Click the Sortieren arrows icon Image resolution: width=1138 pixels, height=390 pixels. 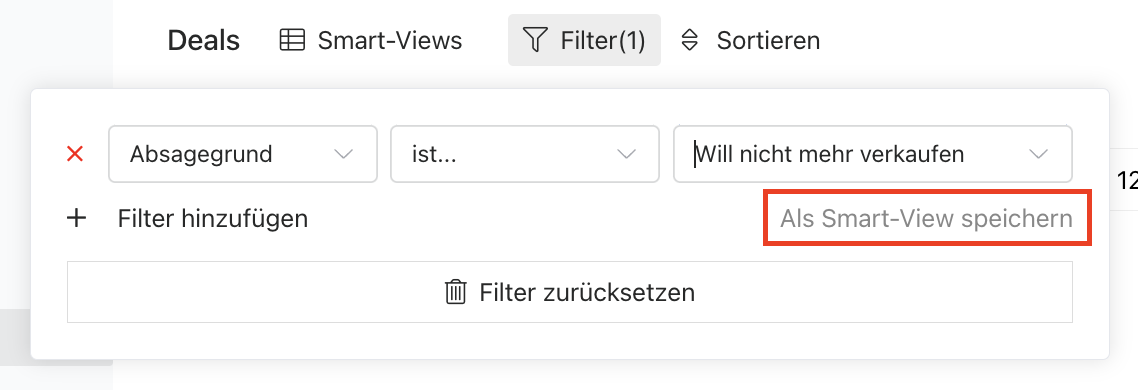pos(689,40)
